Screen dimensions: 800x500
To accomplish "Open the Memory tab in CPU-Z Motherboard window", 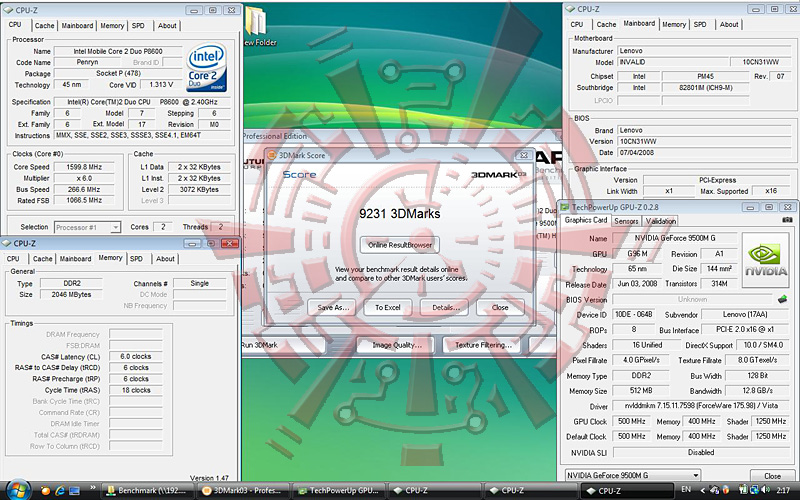I will [x=674, y=24].
